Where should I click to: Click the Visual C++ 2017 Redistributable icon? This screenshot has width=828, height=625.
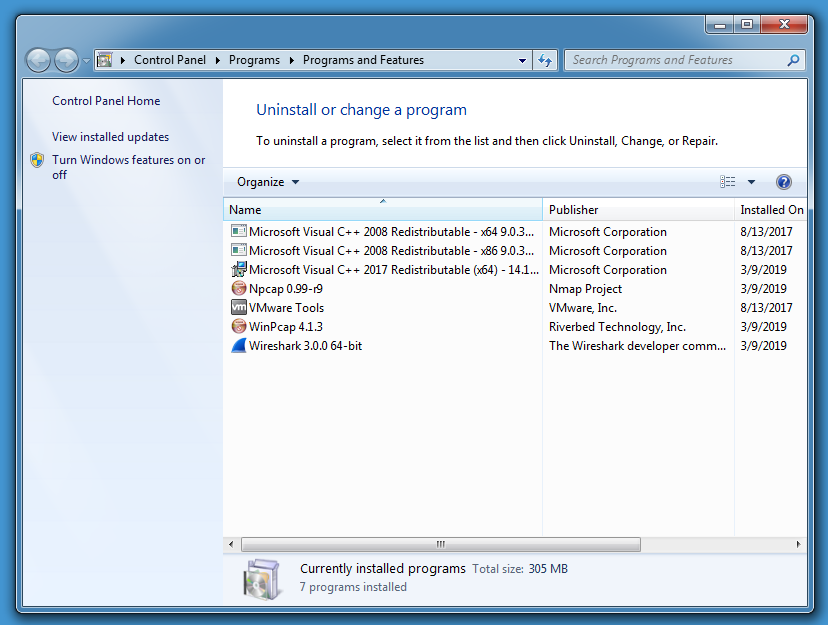tap(238, 270)
